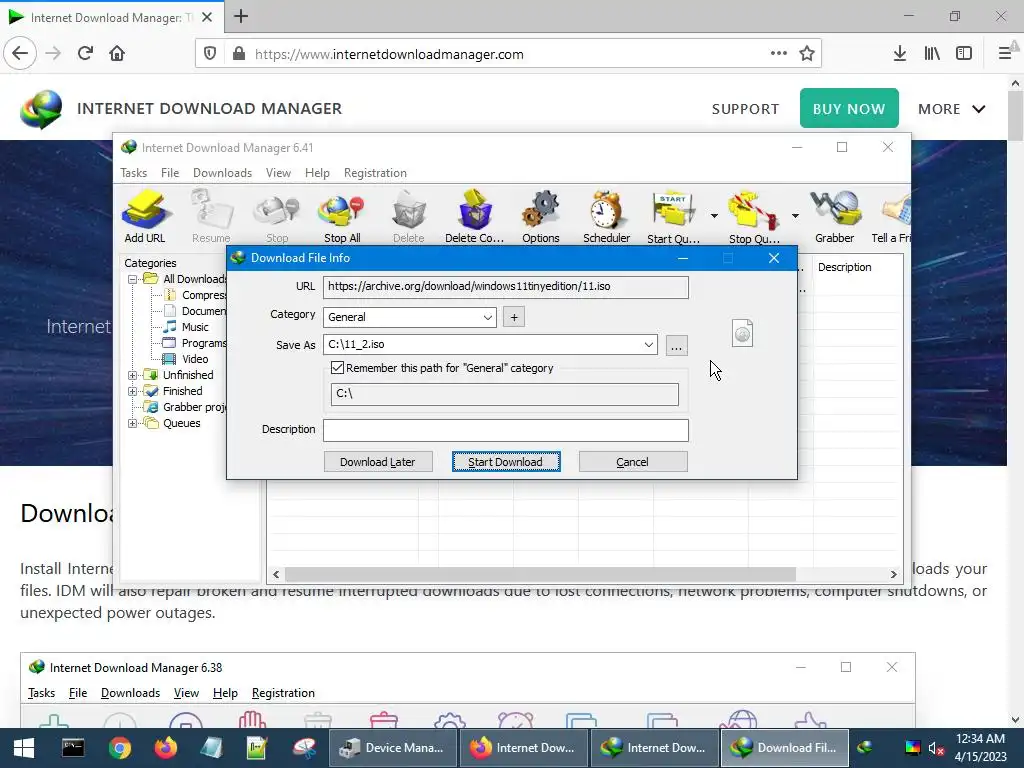Image resolution: width=1024 pixels, height=768 pixels.
Task: Click the IDM system tray icon
Action: tap(865, 747)
